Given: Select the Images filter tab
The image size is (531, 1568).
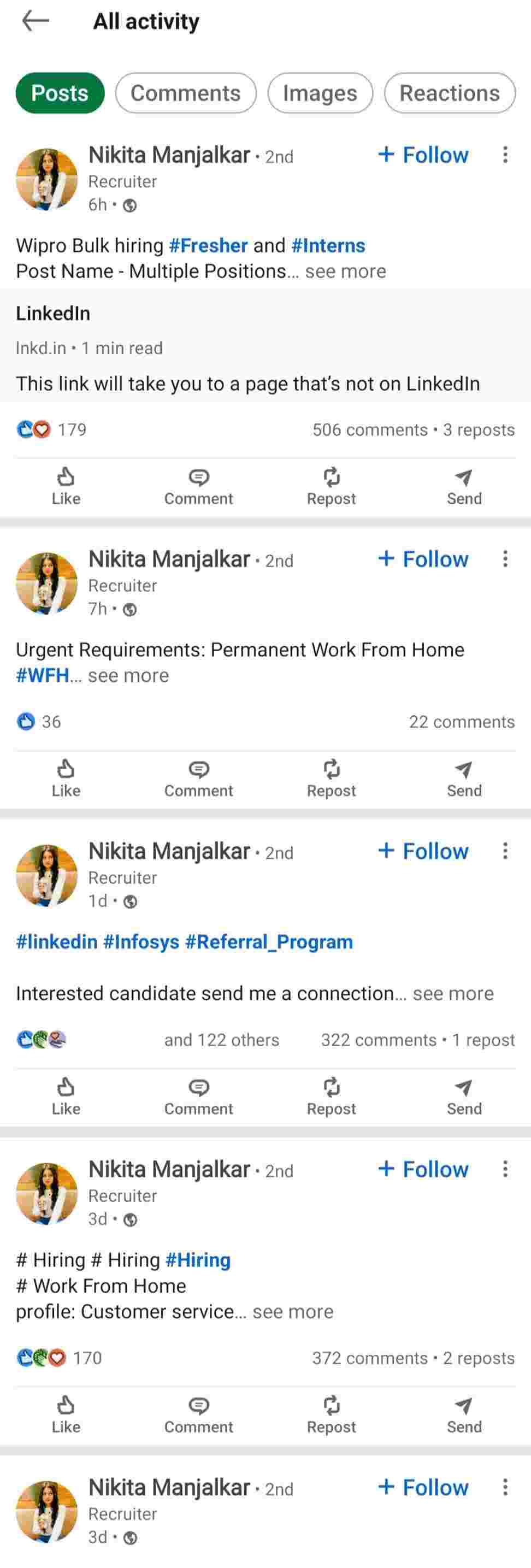Looking at the screenshot, I should pyautogui.click(x=320, y=93).
